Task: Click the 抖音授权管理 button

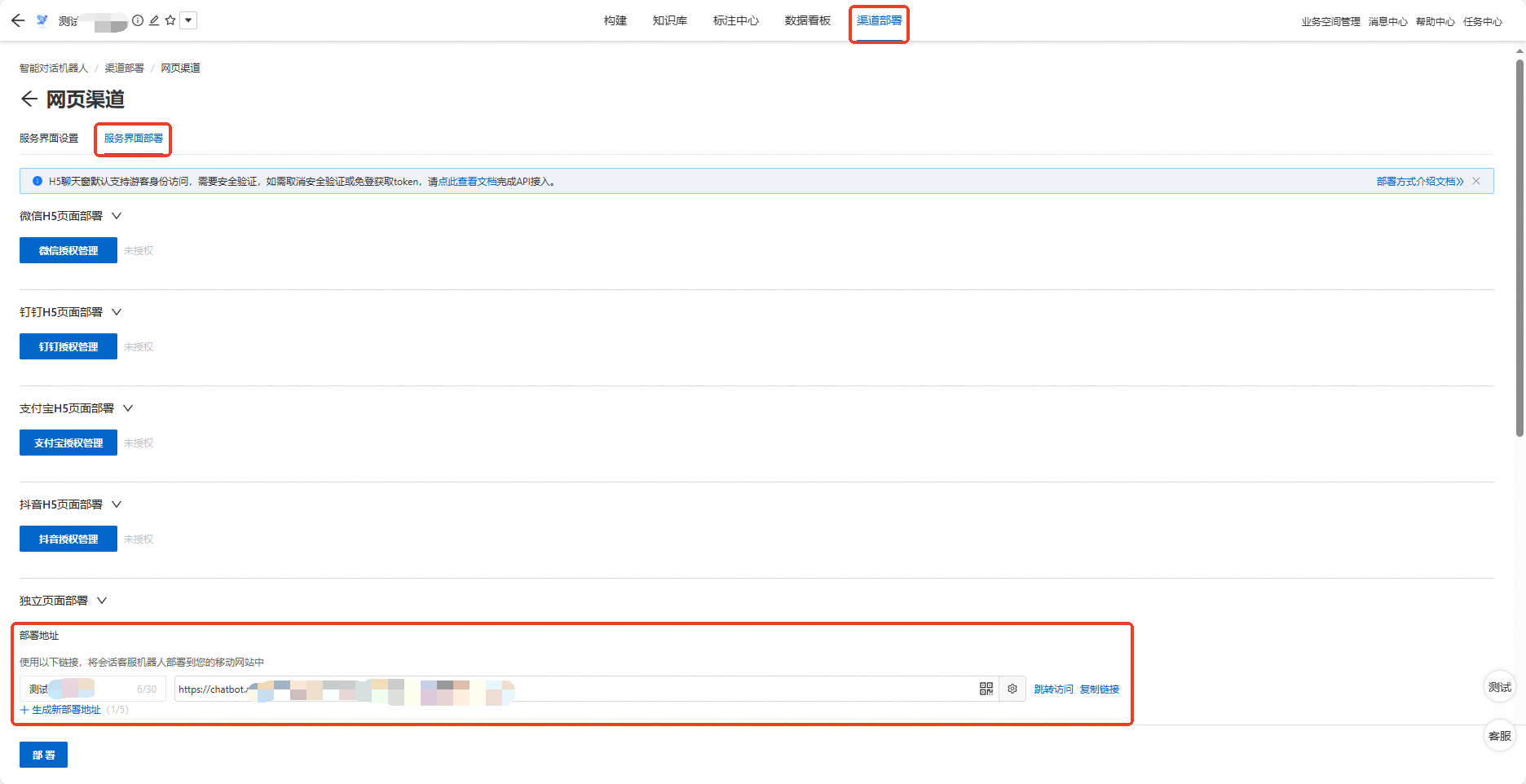Action: tap(68, 539)
